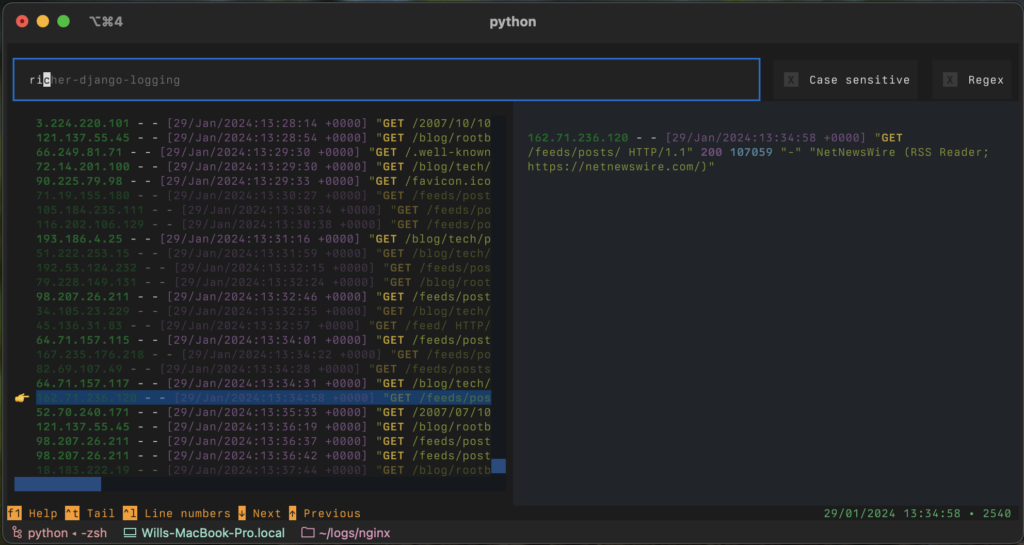The image size is (1024, 545).
Task: Select log line from 82.69.107.49
Action: click(x=263, y=369)
